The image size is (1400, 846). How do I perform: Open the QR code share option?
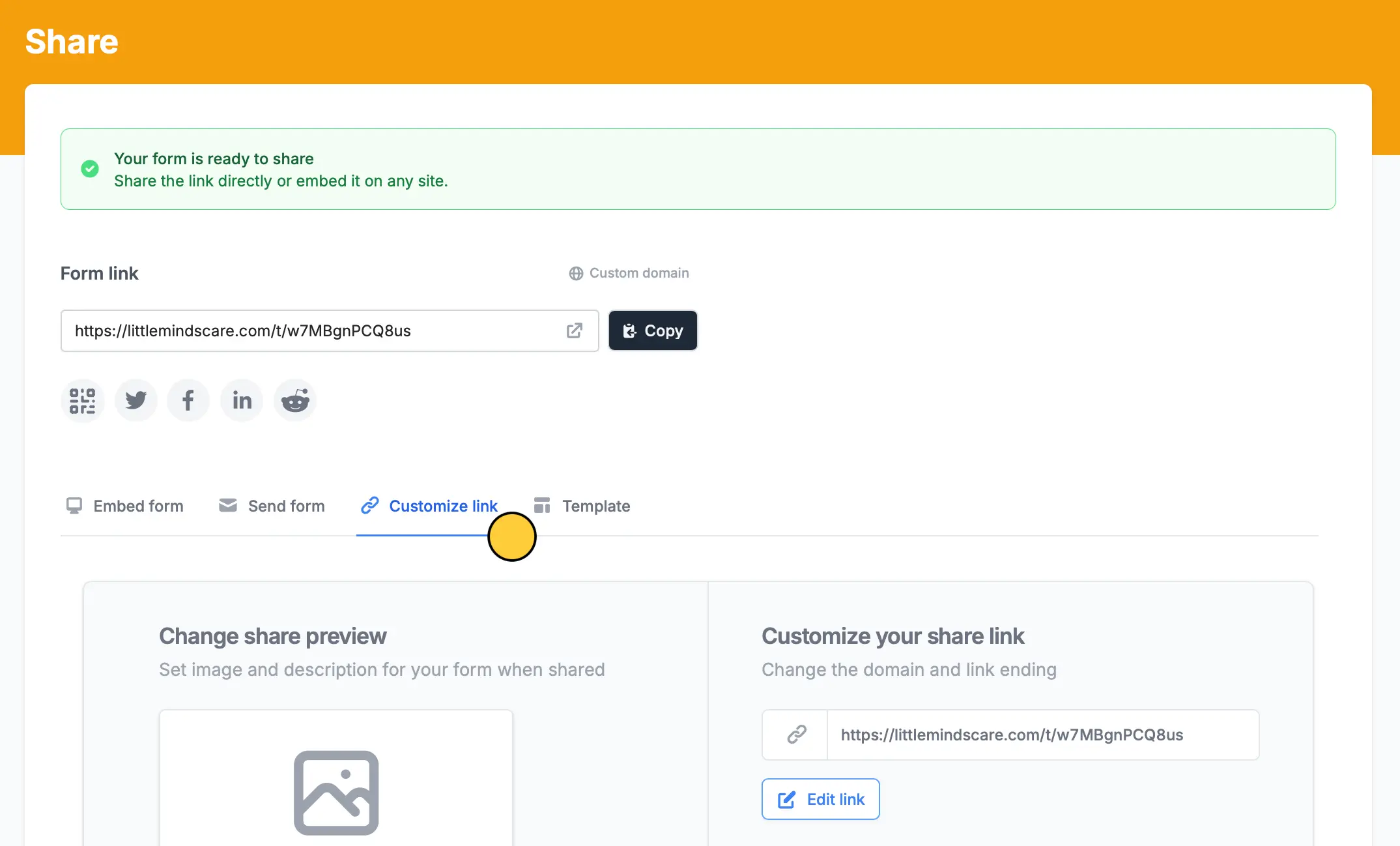(x=83, y=401)
